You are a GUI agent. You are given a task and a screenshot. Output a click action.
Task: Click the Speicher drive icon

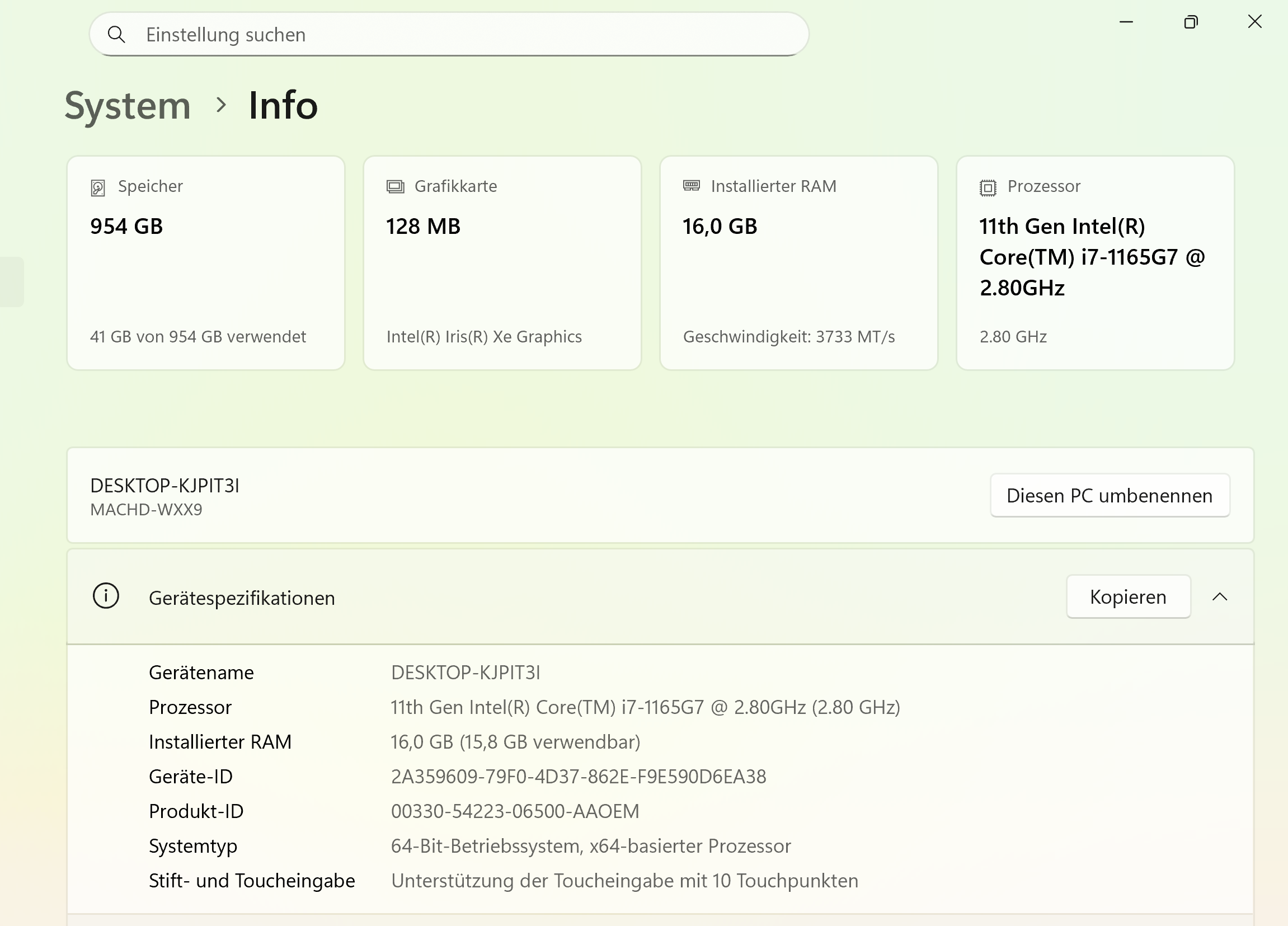[x=98, y=187]
